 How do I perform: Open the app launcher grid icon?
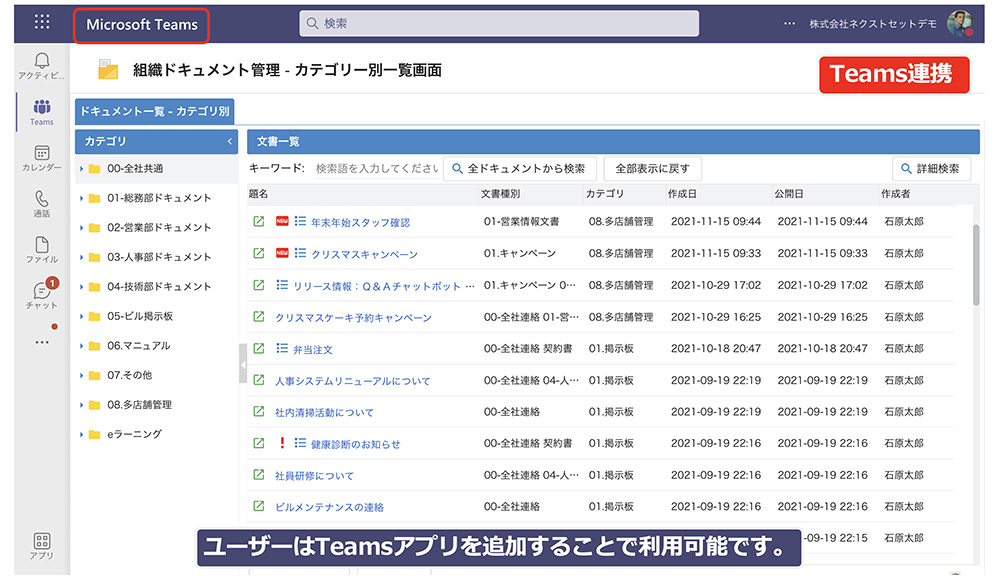click(42, 22)
